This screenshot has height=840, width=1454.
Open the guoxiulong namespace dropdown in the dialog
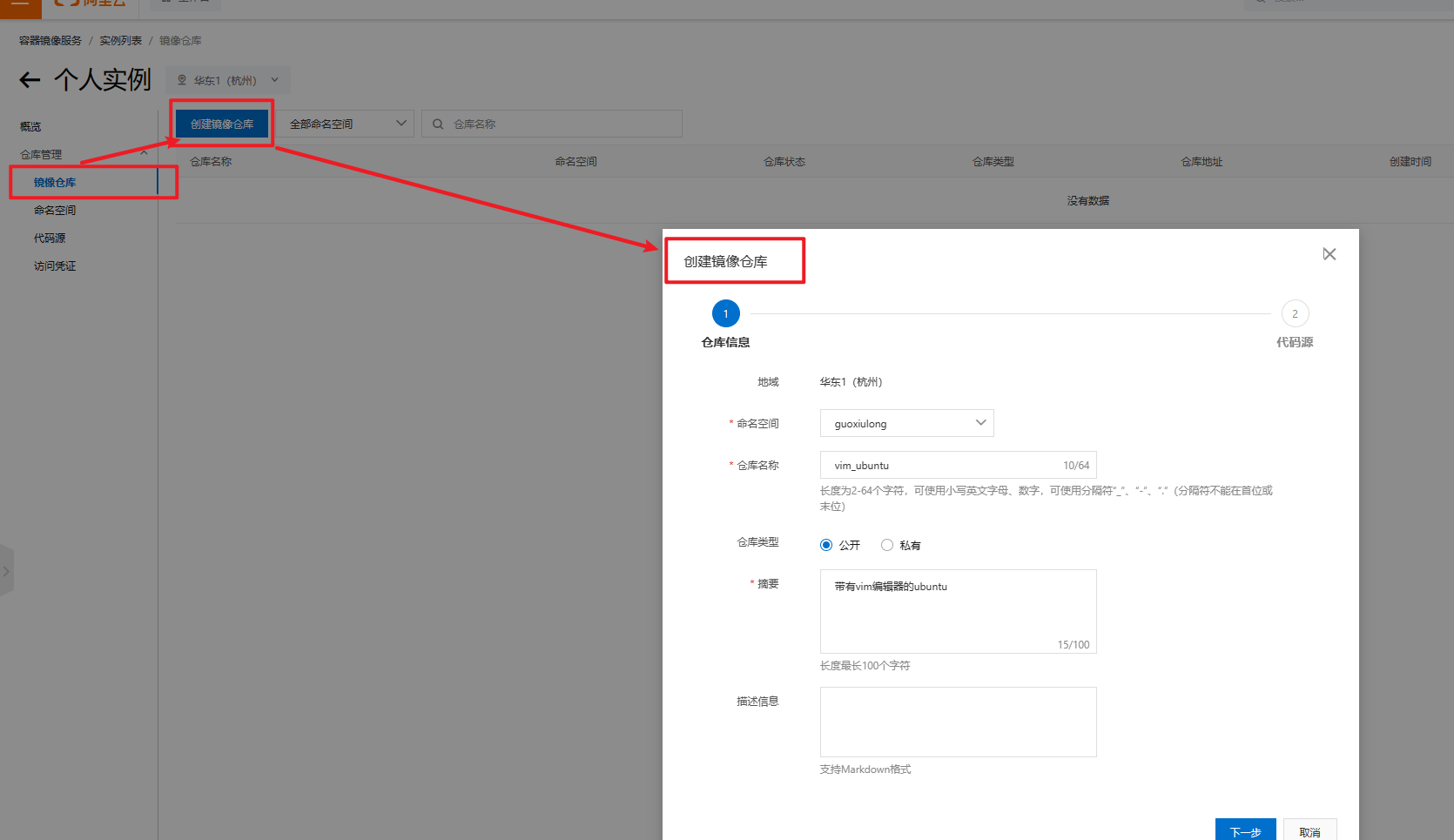coord(906,423)
